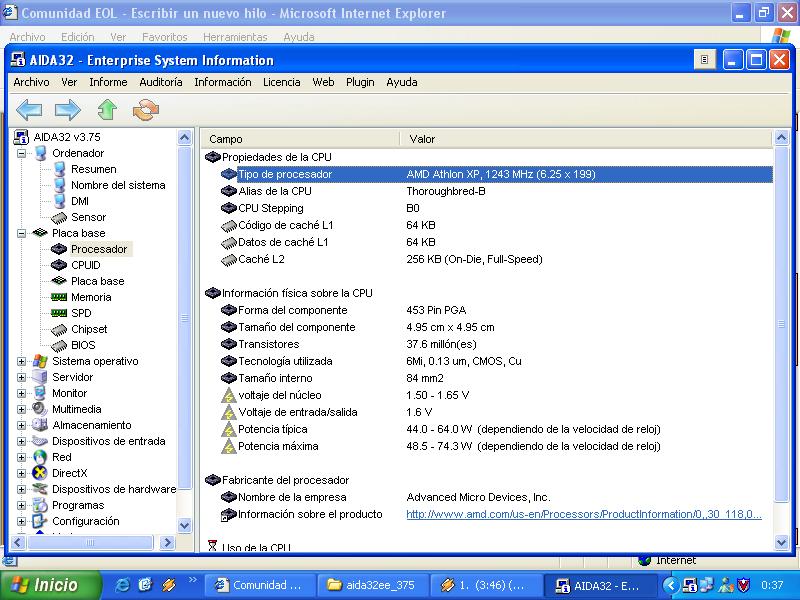Open the Información menu
Viewport: 800px width, 600px height.
222,82
